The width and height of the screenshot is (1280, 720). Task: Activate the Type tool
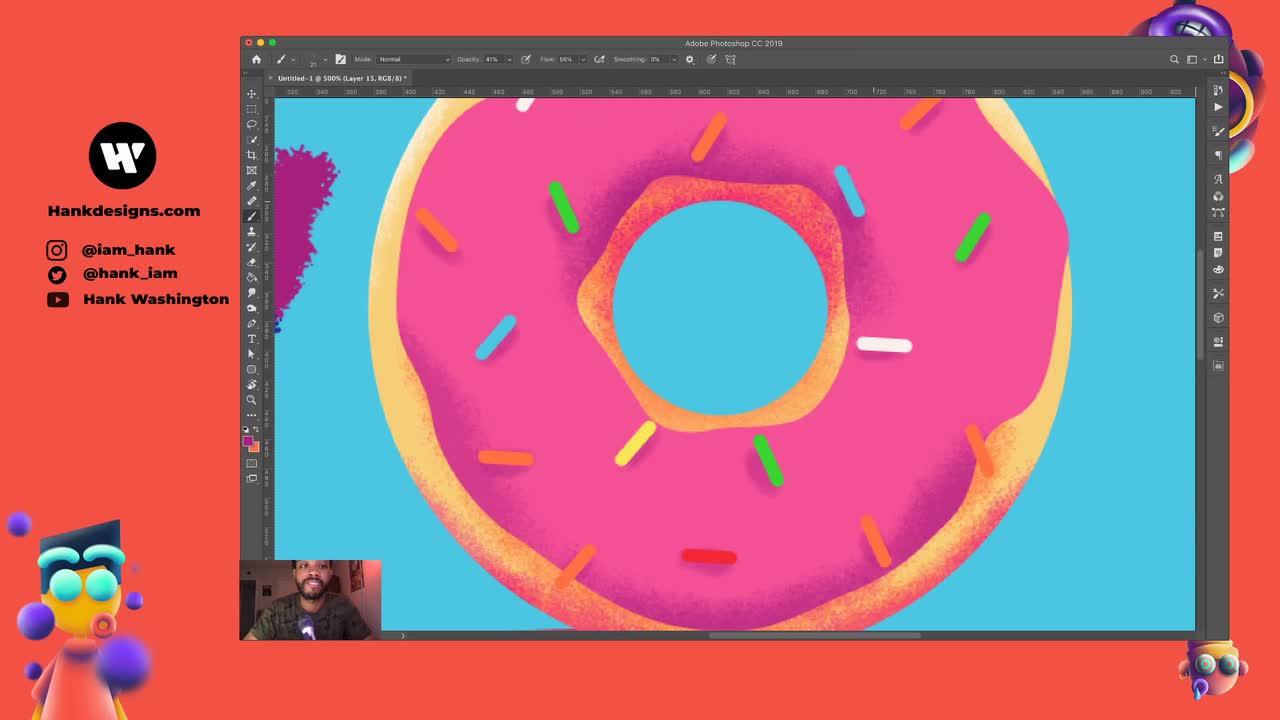point(252,338)
